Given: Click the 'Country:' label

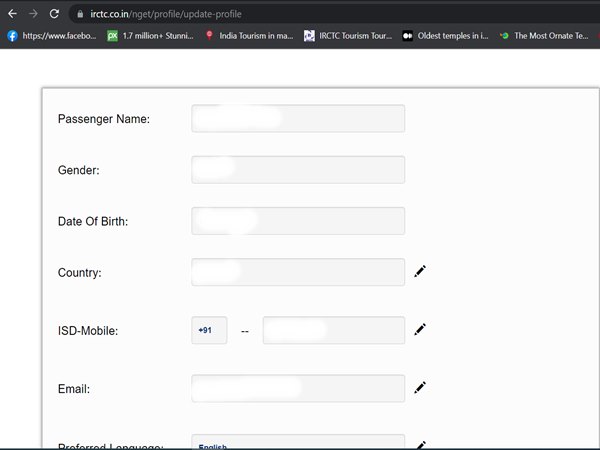Looking at the screenshot, I should click(x=80, y=273).
